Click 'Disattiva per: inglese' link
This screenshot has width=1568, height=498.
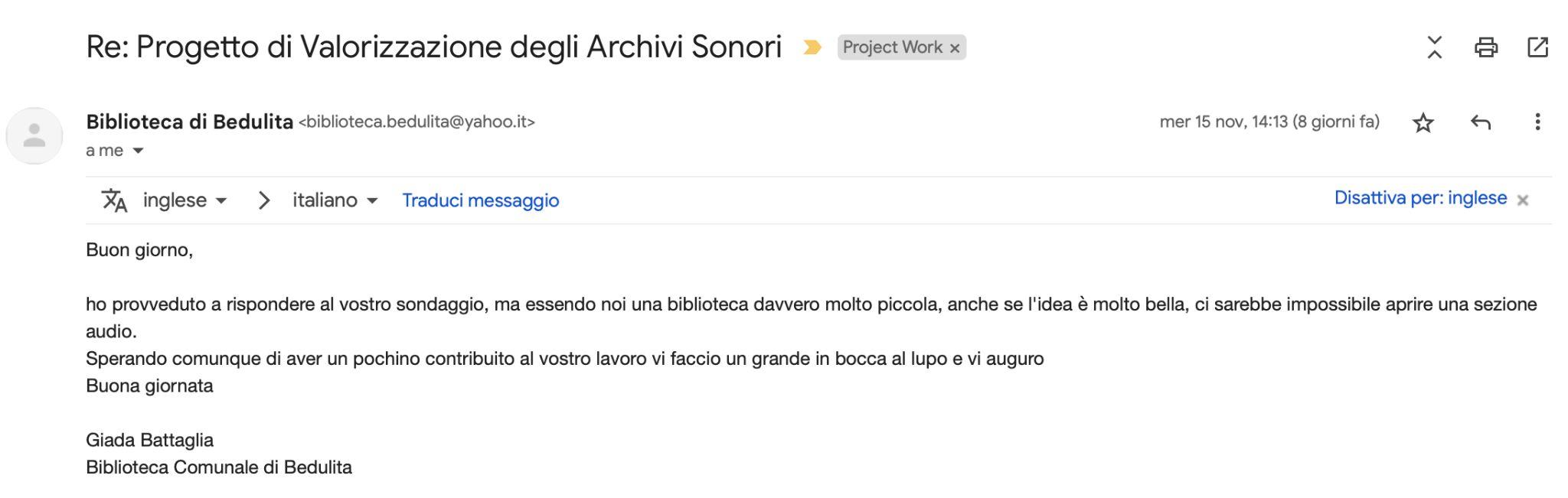(1420, 198)
